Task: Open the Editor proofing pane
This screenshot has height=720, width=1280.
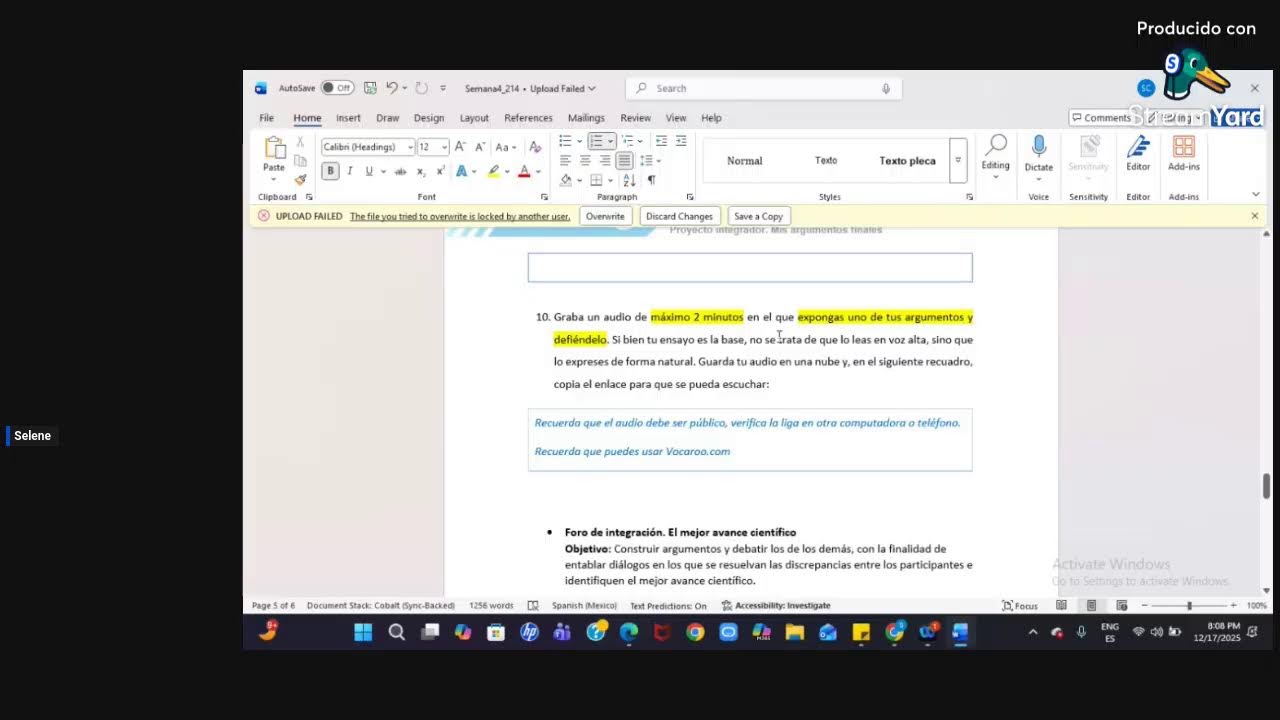Action: (x=1138, y=154)
